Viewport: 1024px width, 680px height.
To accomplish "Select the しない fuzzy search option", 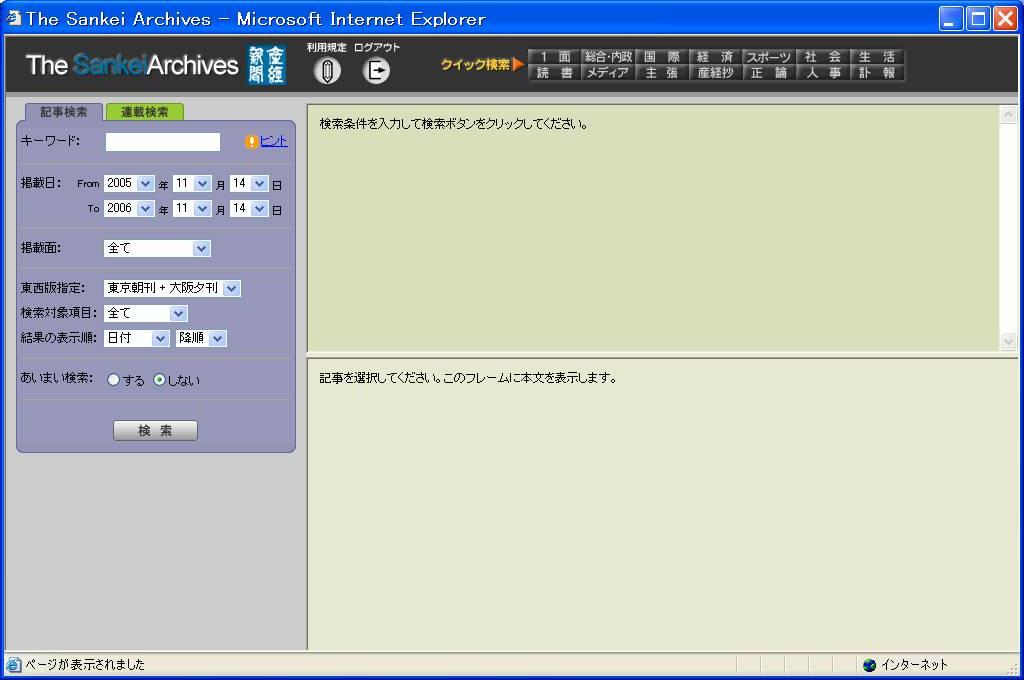I will pyautogui.click(x=159, y=380).
